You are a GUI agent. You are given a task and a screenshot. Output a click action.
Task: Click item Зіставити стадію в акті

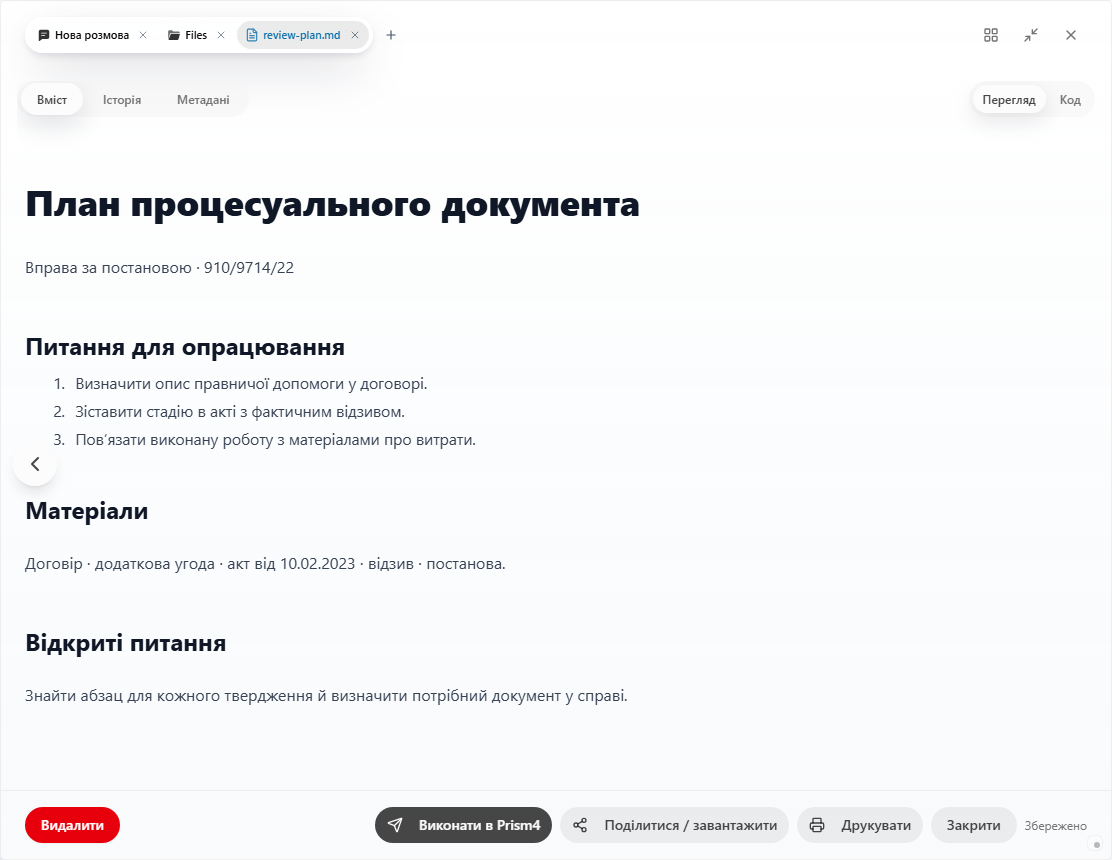(x=240, y=411)
